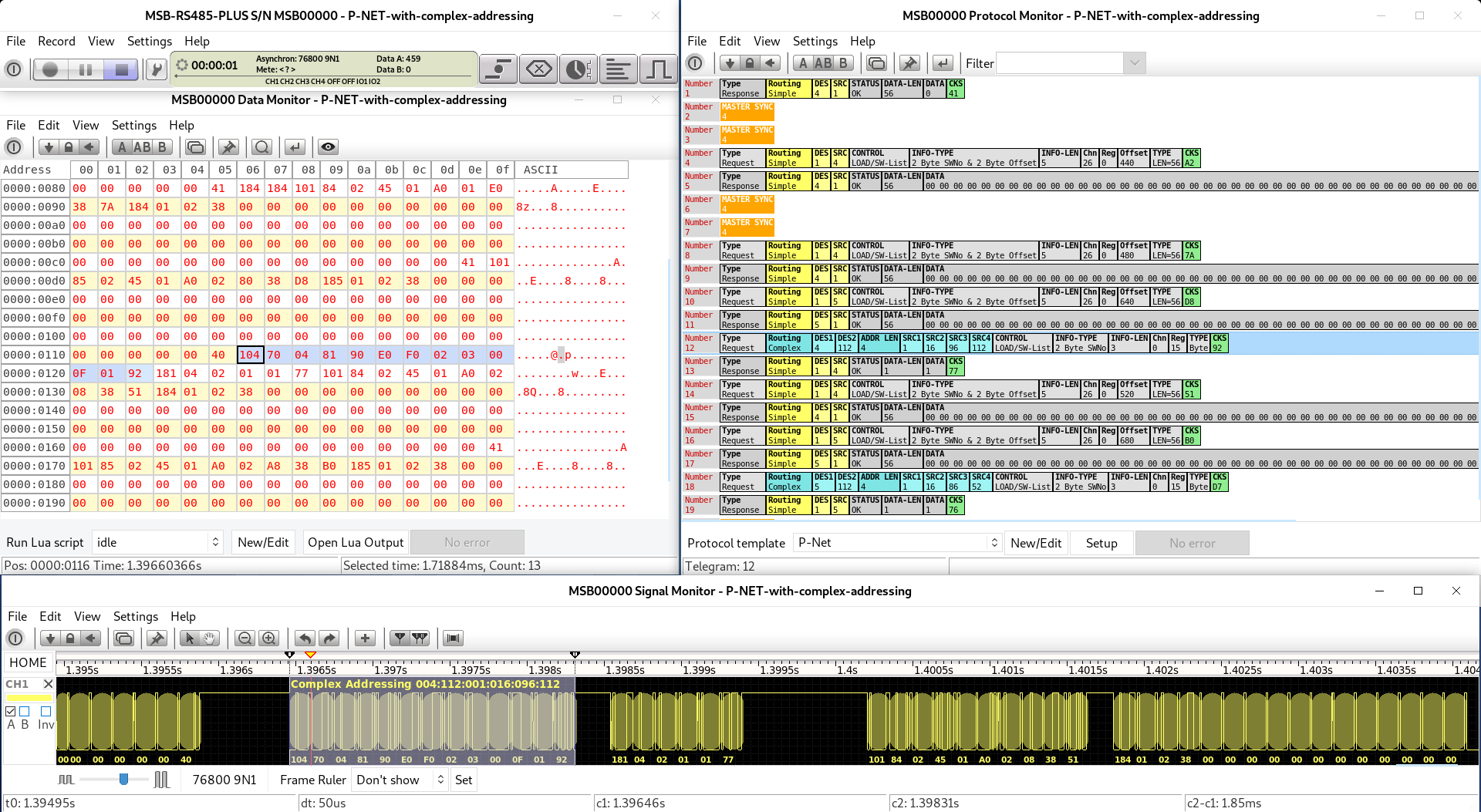Click the undo arrow in Signal Monitor
The height and width of the screenshot is (812, 1481).
305,638
